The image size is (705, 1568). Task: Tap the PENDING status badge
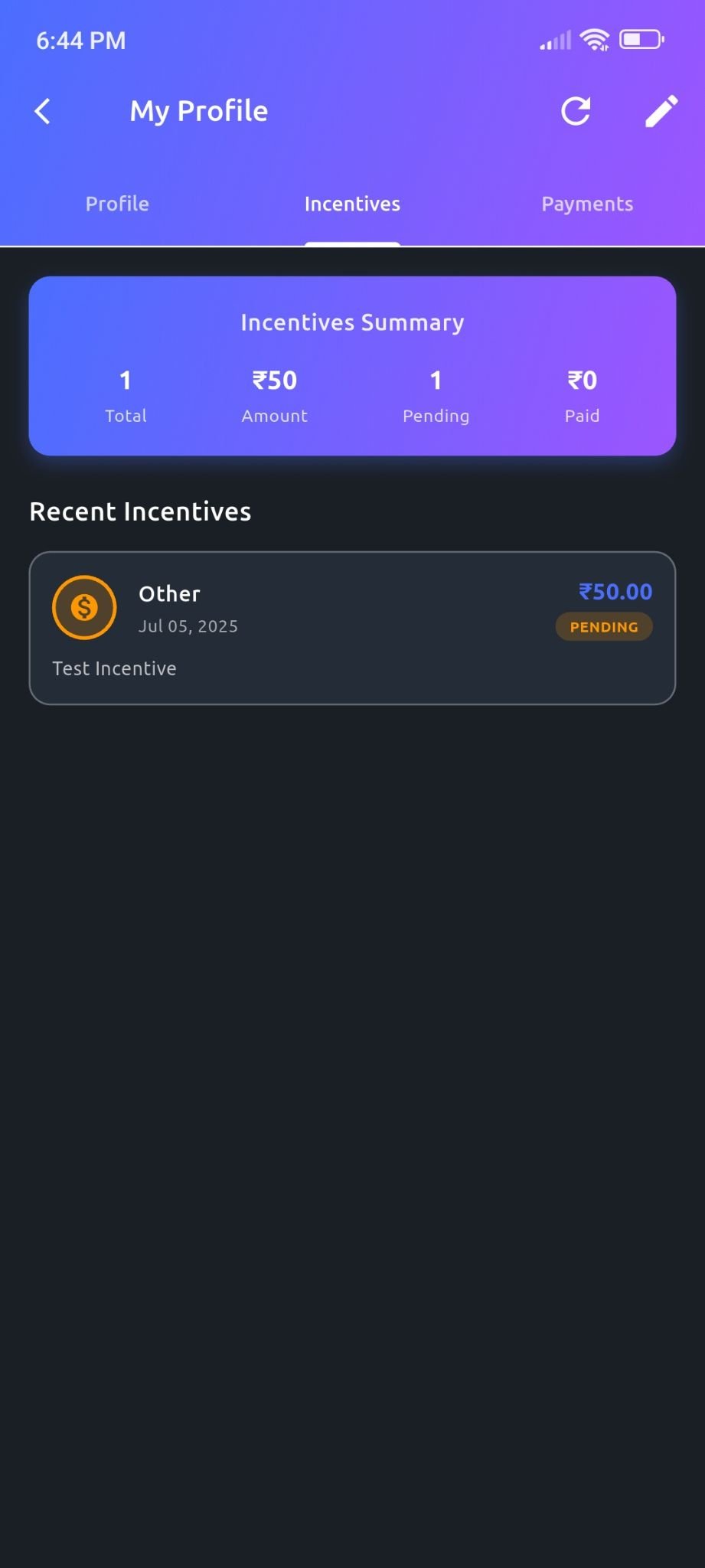(604, 627)
